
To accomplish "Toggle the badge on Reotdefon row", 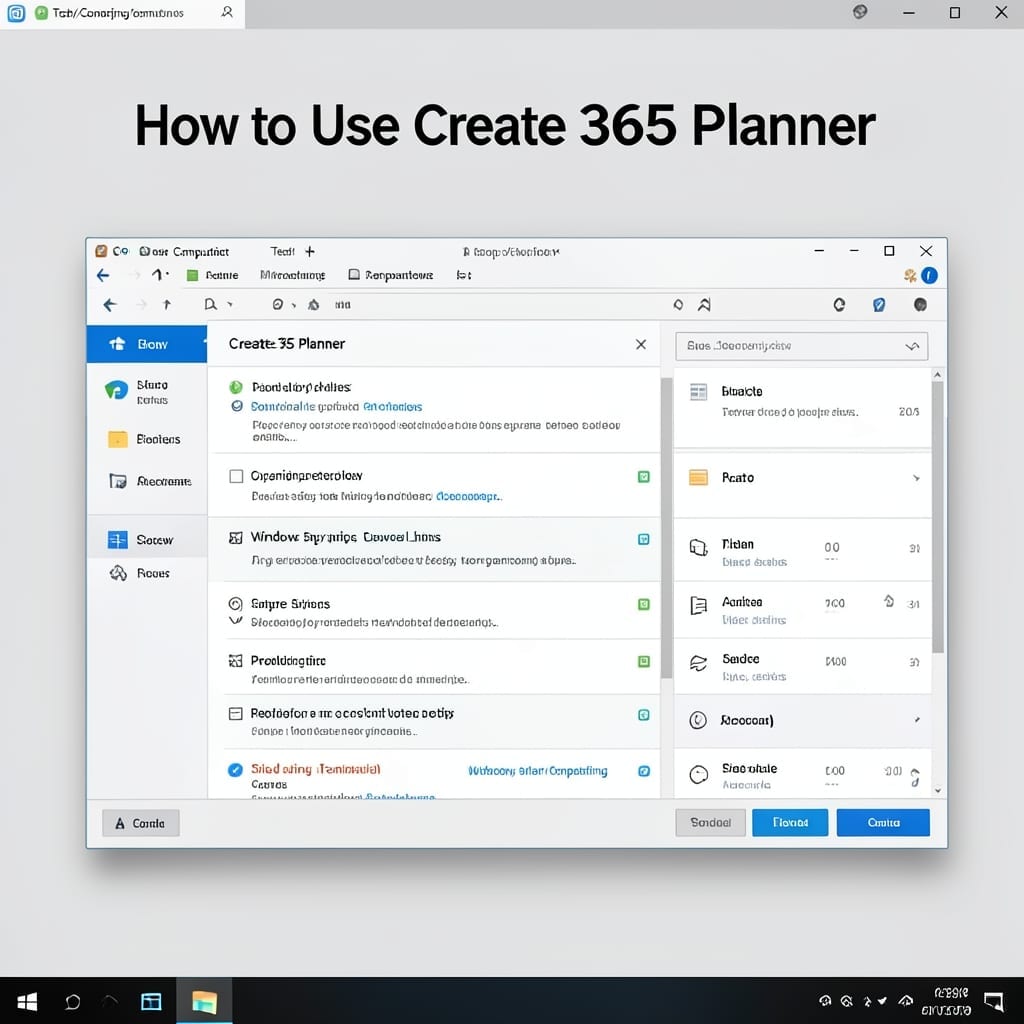I will pyautogui.click(x=643, y=714).
